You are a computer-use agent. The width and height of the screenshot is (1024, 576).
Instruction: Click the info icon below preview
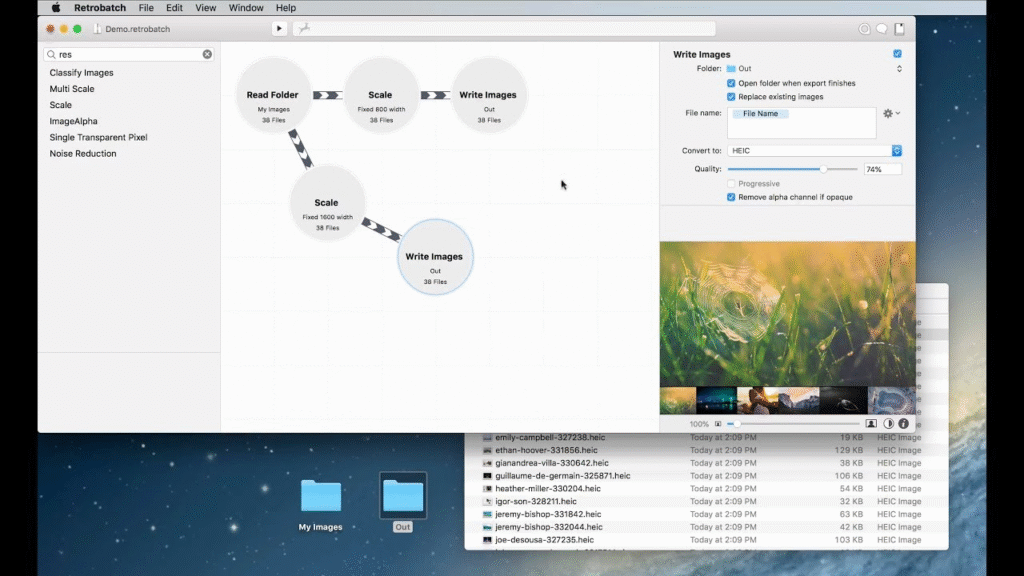pos(903,424)
